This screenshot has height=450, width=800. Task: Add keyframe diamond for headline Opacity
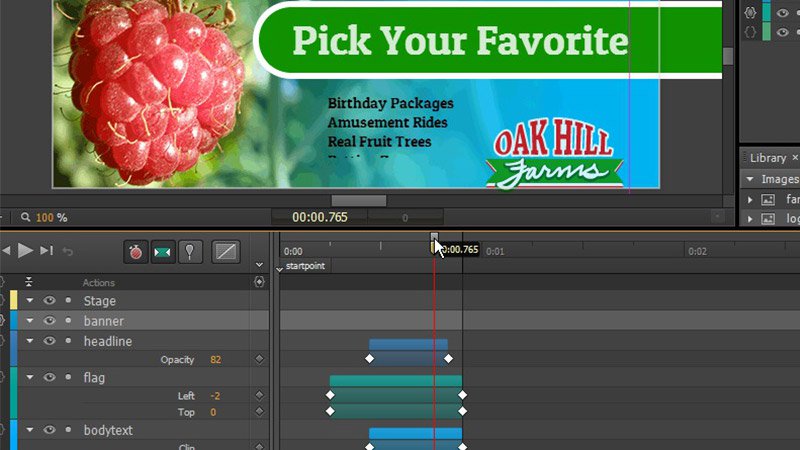[259, 359]
